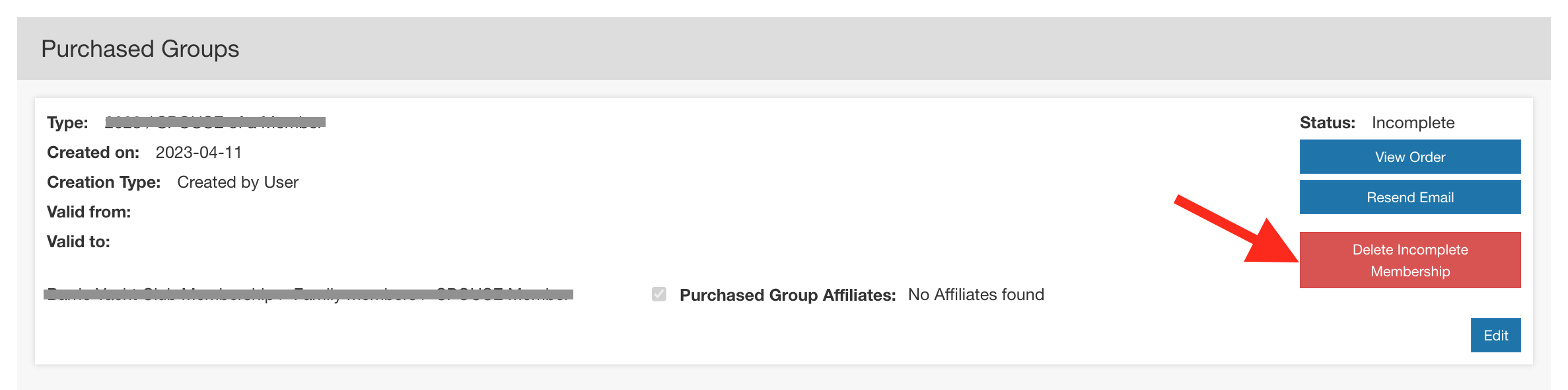Viewport: 1568px width, 390px height.
Task: Toggle the Purchased Group Affiliates checkbox
Action: (x=659, y=293)
